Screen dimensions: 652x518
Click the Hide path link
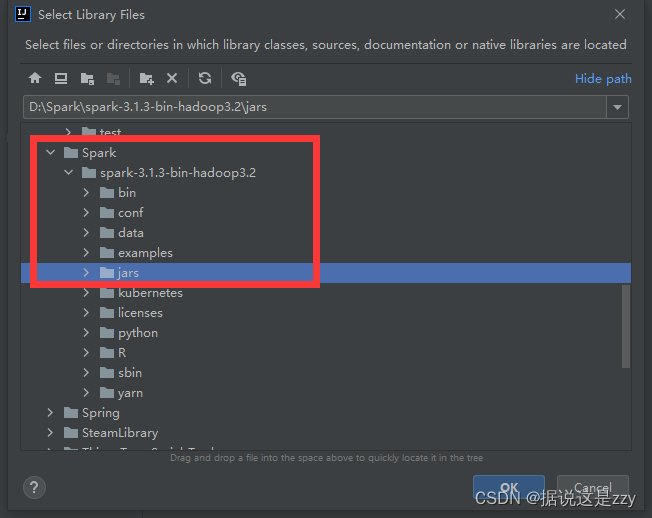[x=603, y=79]
